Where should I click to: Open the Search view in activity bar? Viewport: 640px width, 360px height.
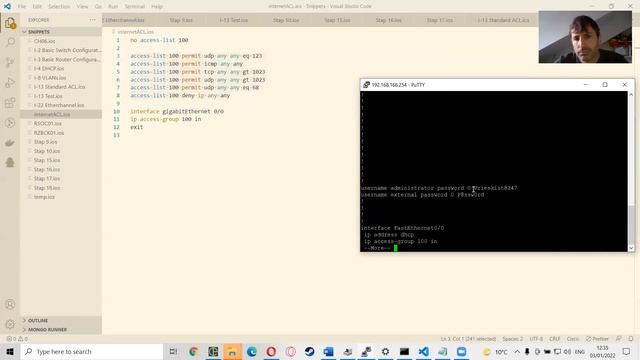[10, 42]
